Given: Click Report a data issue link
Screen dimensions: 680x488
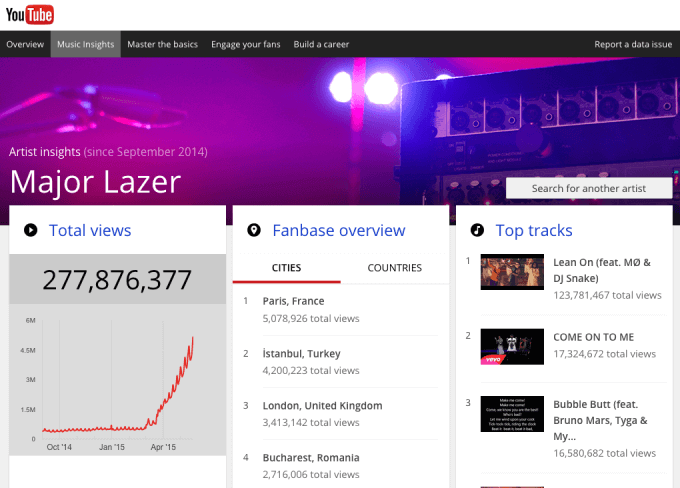Looking at the screenshot, I should point(633,45).
